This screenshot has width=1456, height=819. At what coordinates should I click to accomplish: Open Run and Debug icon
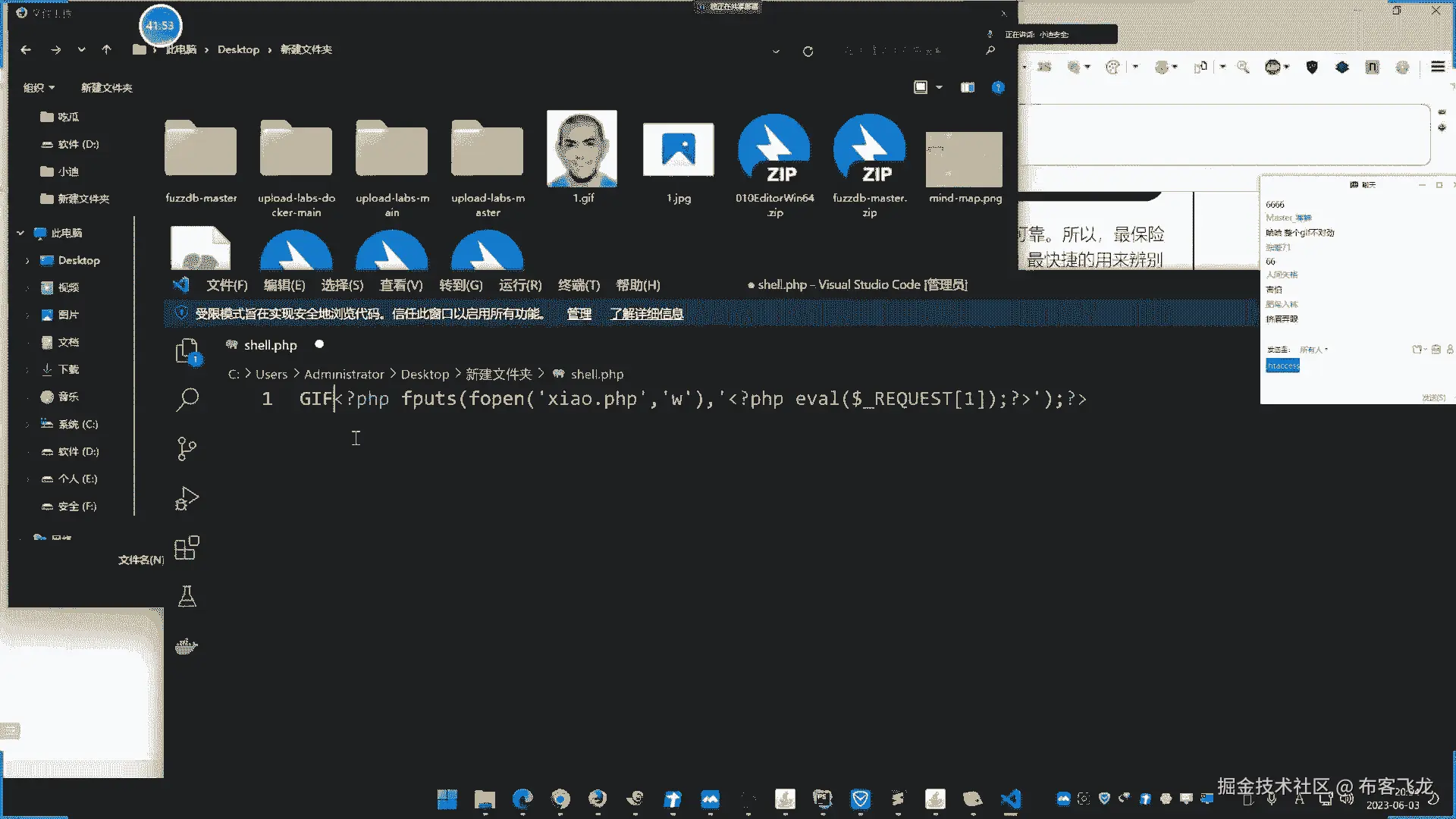click(x=187, y=498)
